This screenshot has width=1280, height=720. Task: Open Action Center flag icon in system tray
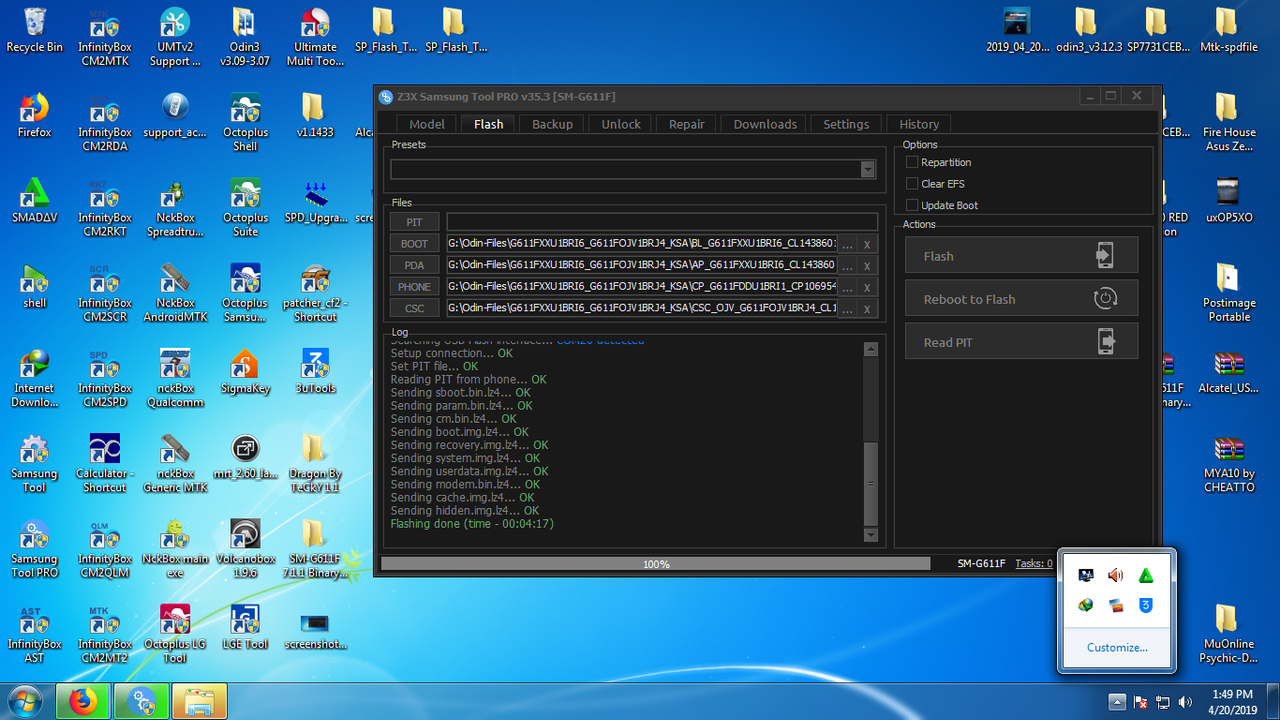click(x=1140, y=702)
